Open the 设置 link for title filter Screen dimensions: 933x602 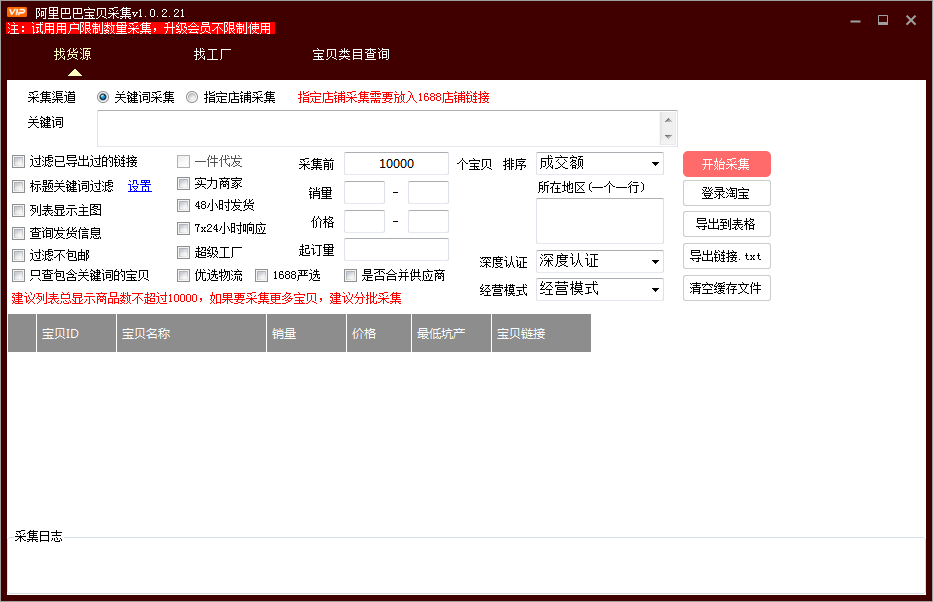(140, 186)
